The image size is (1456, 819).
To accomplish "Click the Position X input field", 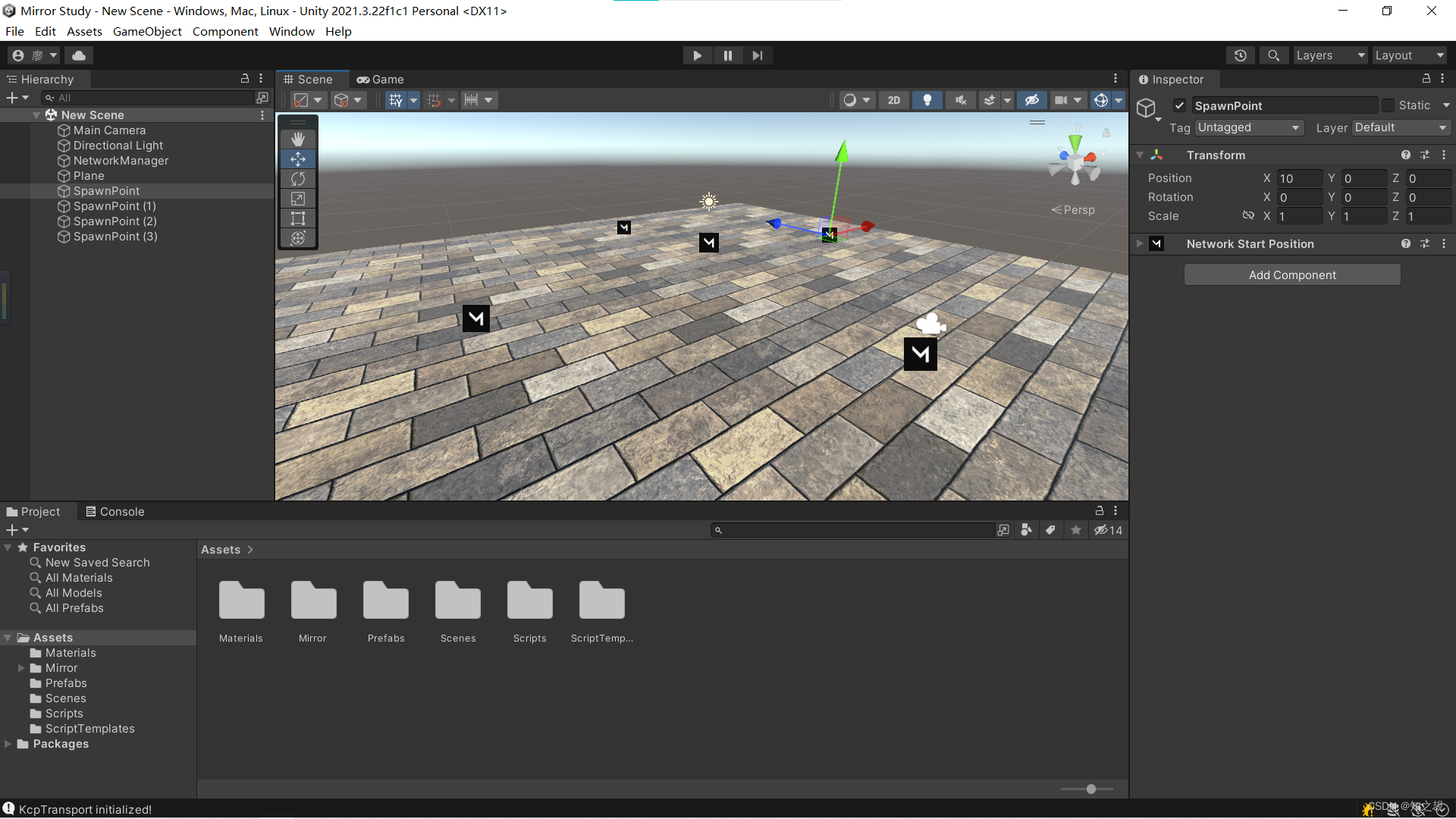I will (1299, 178).
